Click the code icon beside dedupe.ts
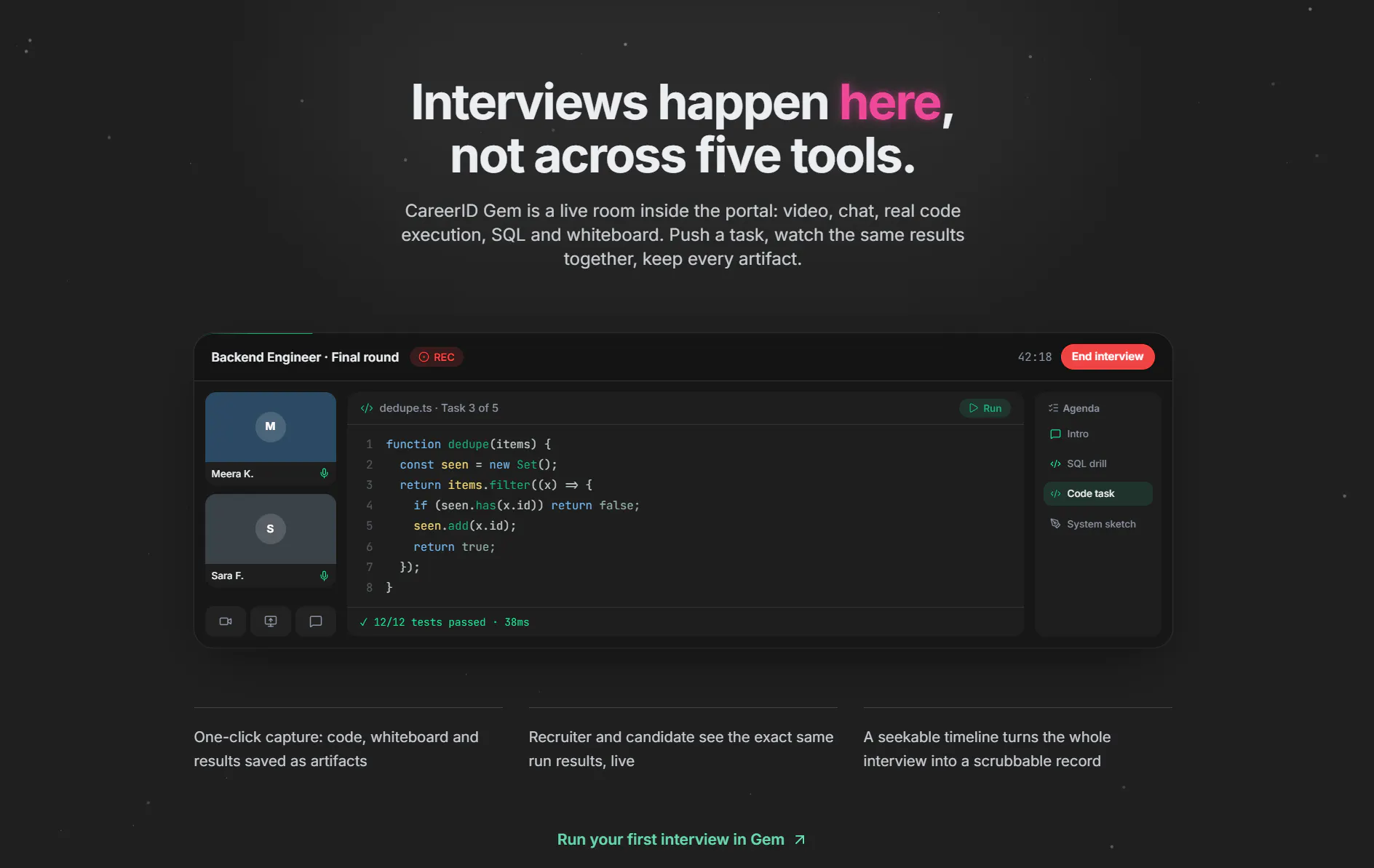Image resolution: width=1374 pixels, height=868 pixels. [x=367, y=408]
